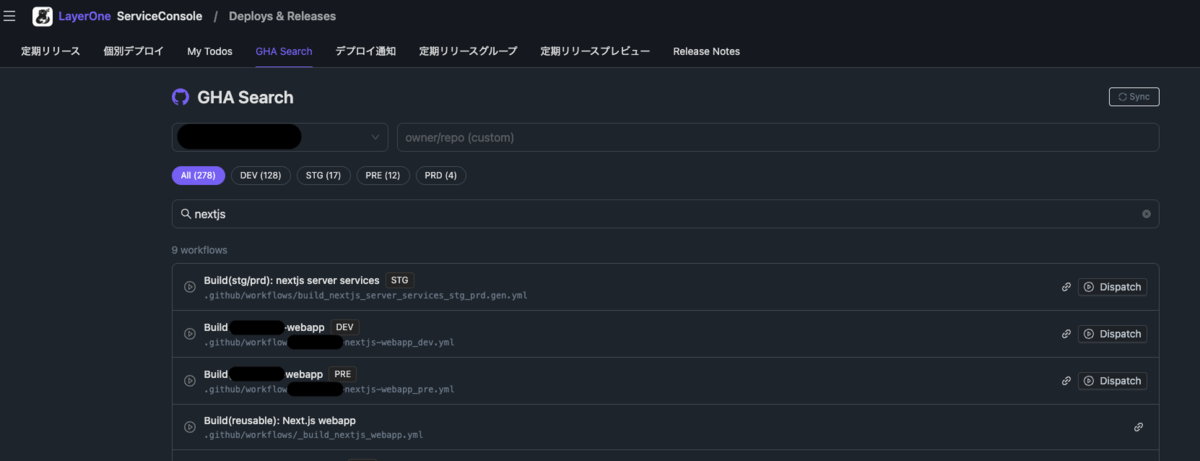This screenshot has height=461, width=1200.
Task: Click play icon for the PRE webapp workflow
Action: point(190,381)
